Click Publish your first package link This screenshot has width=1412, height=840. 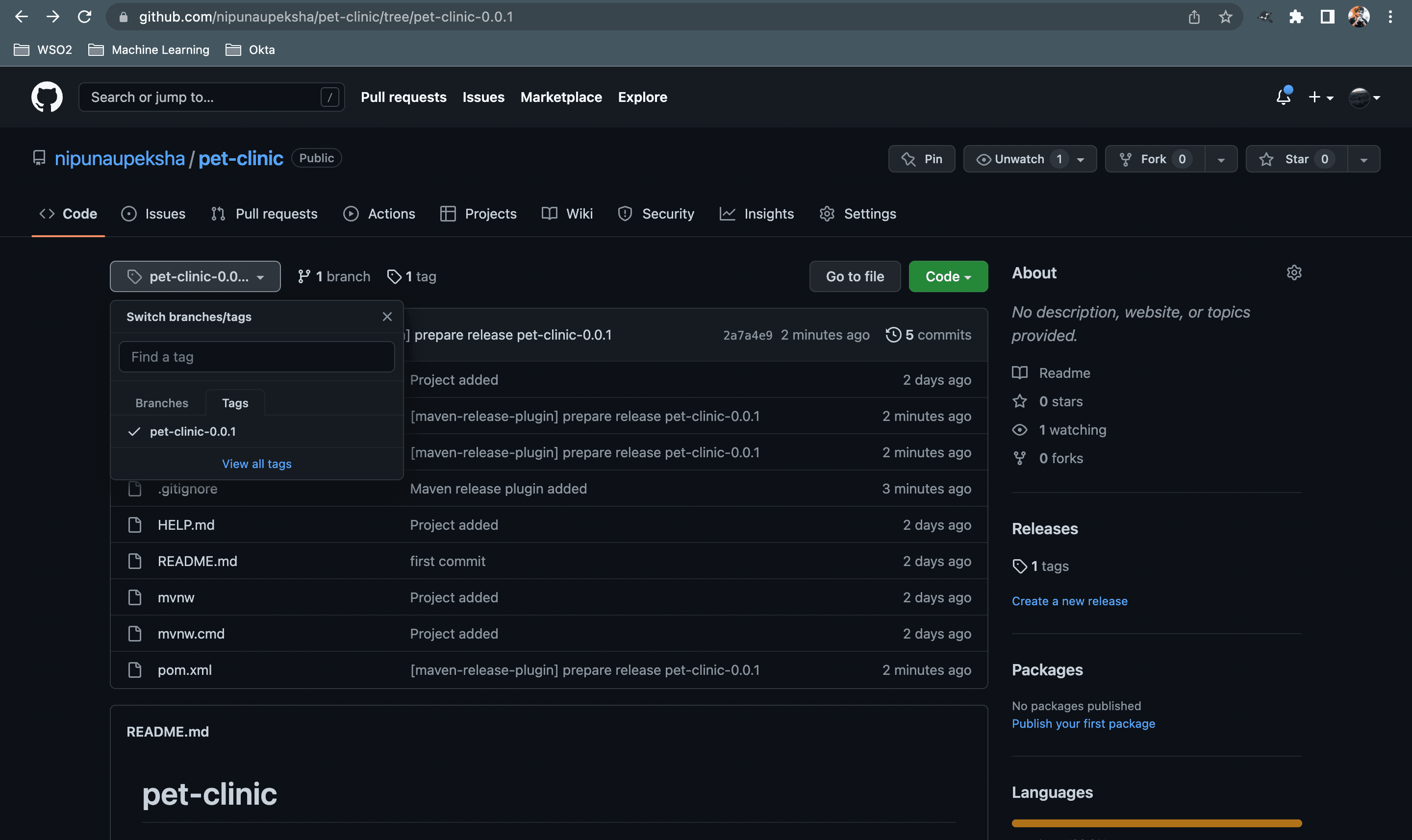pos(1083,723)
